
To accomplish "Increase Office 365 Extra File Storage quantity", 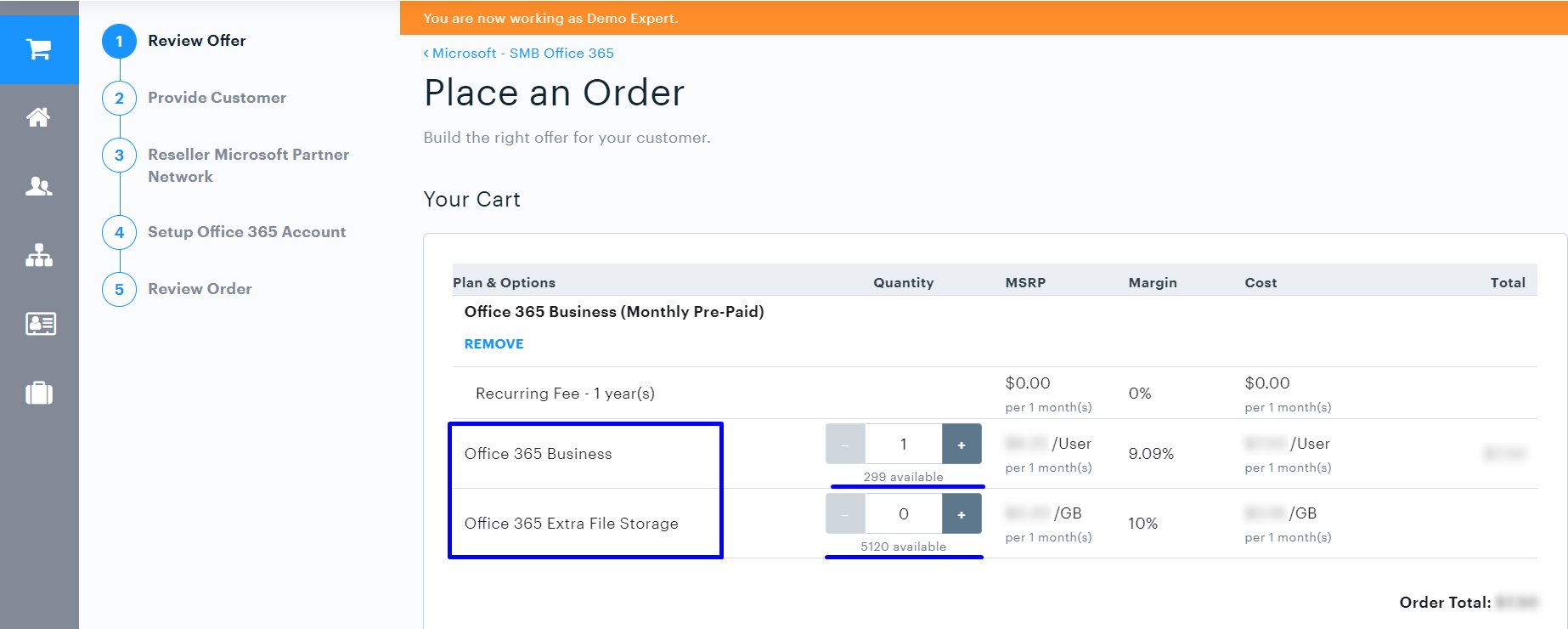I will [962, 514].
